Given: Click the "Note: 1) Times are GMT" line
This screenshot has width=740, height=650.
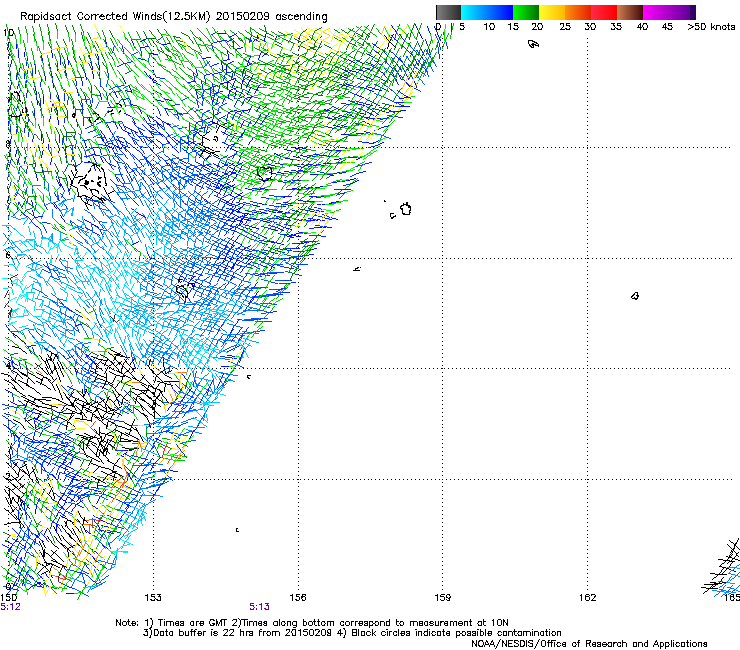Looking at the screenshot, I should point(311,623).
